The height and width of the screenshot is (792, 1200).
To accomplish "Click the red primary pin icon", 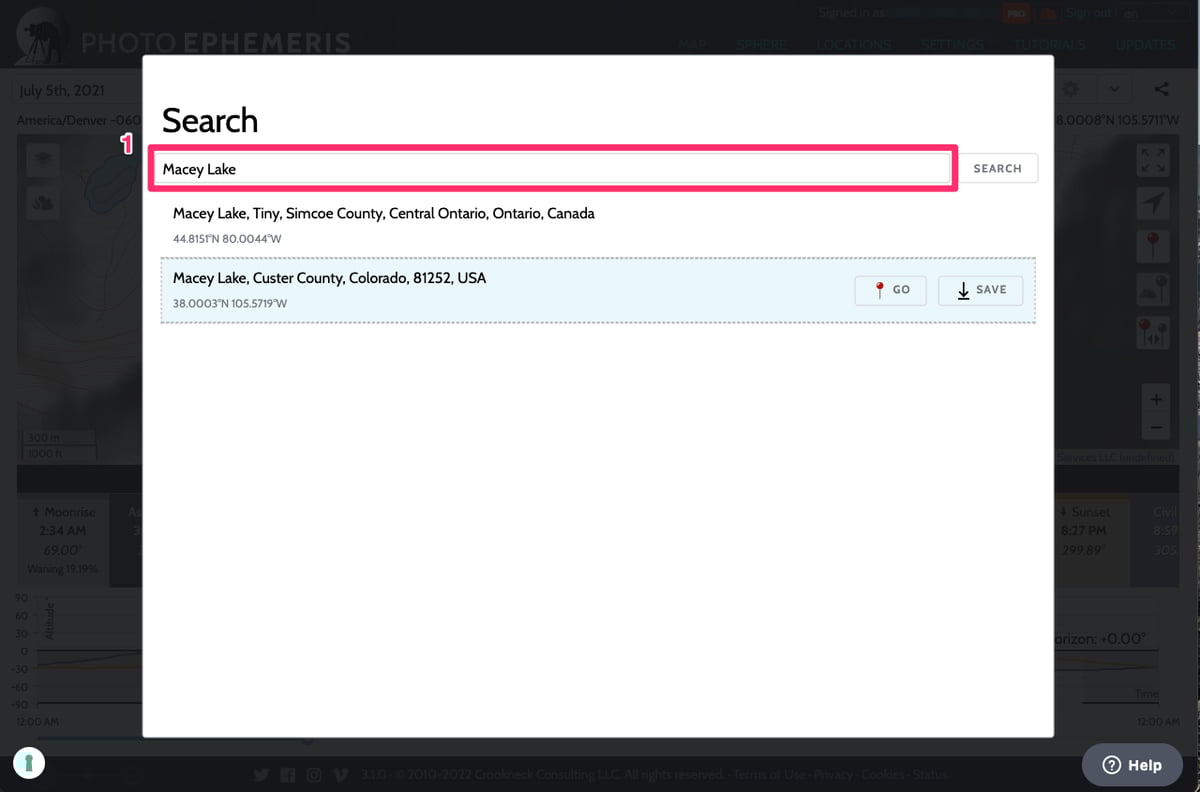I will pos(1153,245).
